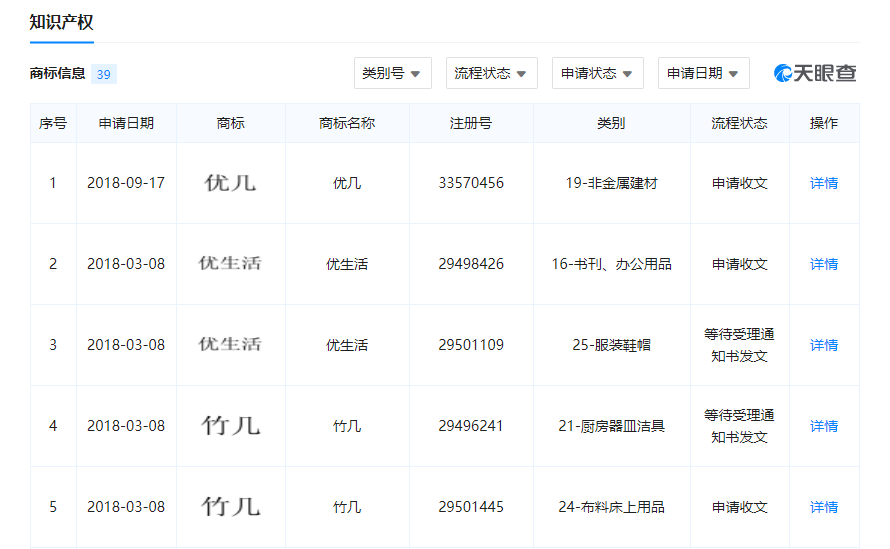Click the 流程状态 column header
This screenshot has width=890, height=549.
[740, 123]
